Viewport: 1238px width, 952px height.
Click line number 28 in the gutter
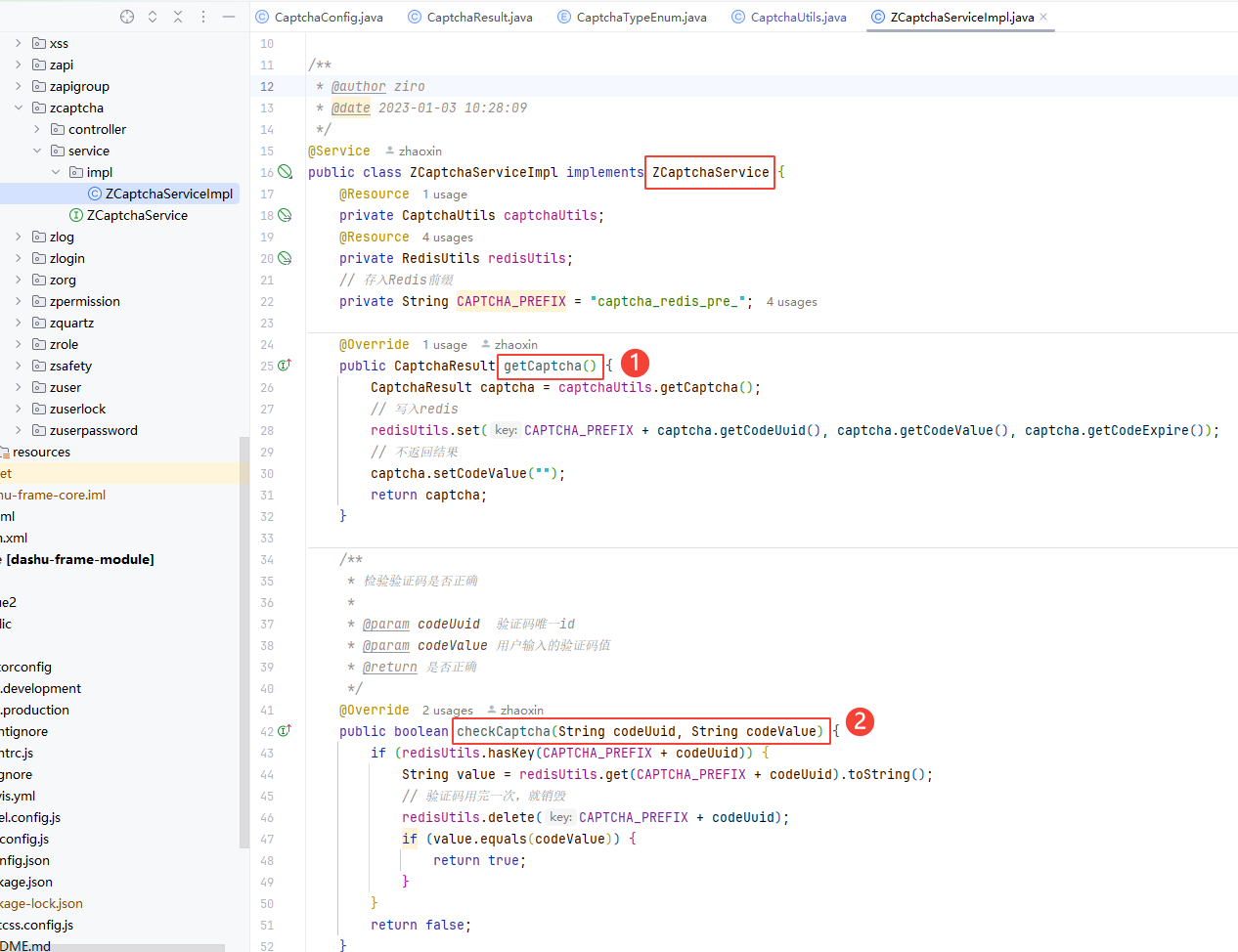[x=267, y=430]
